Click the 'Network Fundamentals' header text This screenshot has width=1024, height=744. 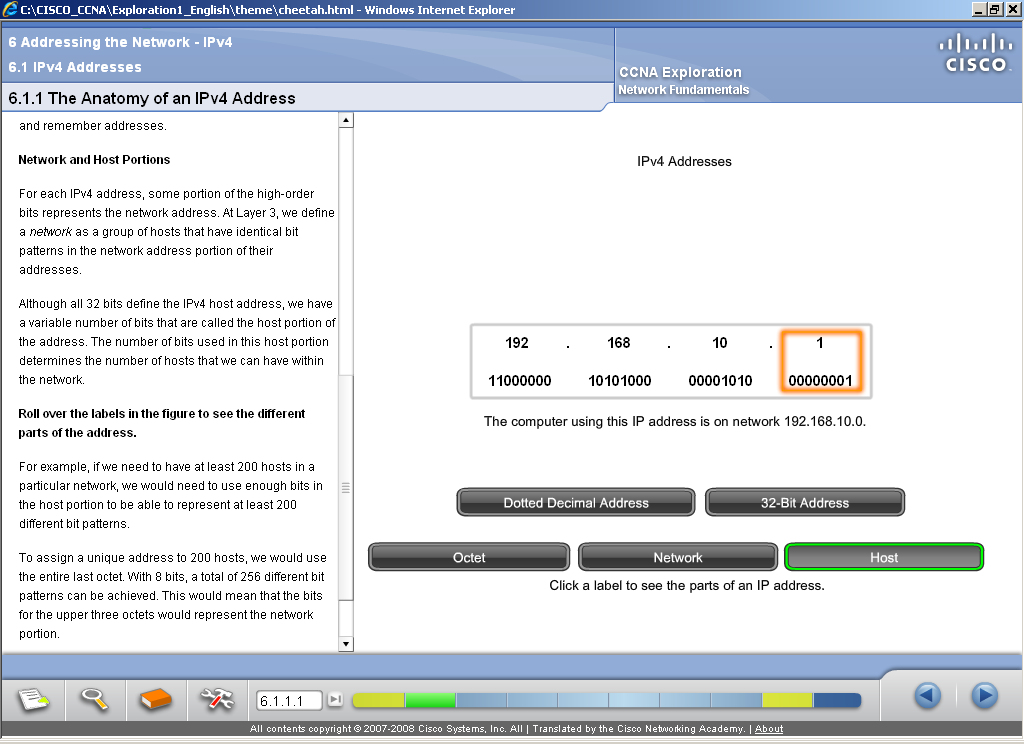684,89
